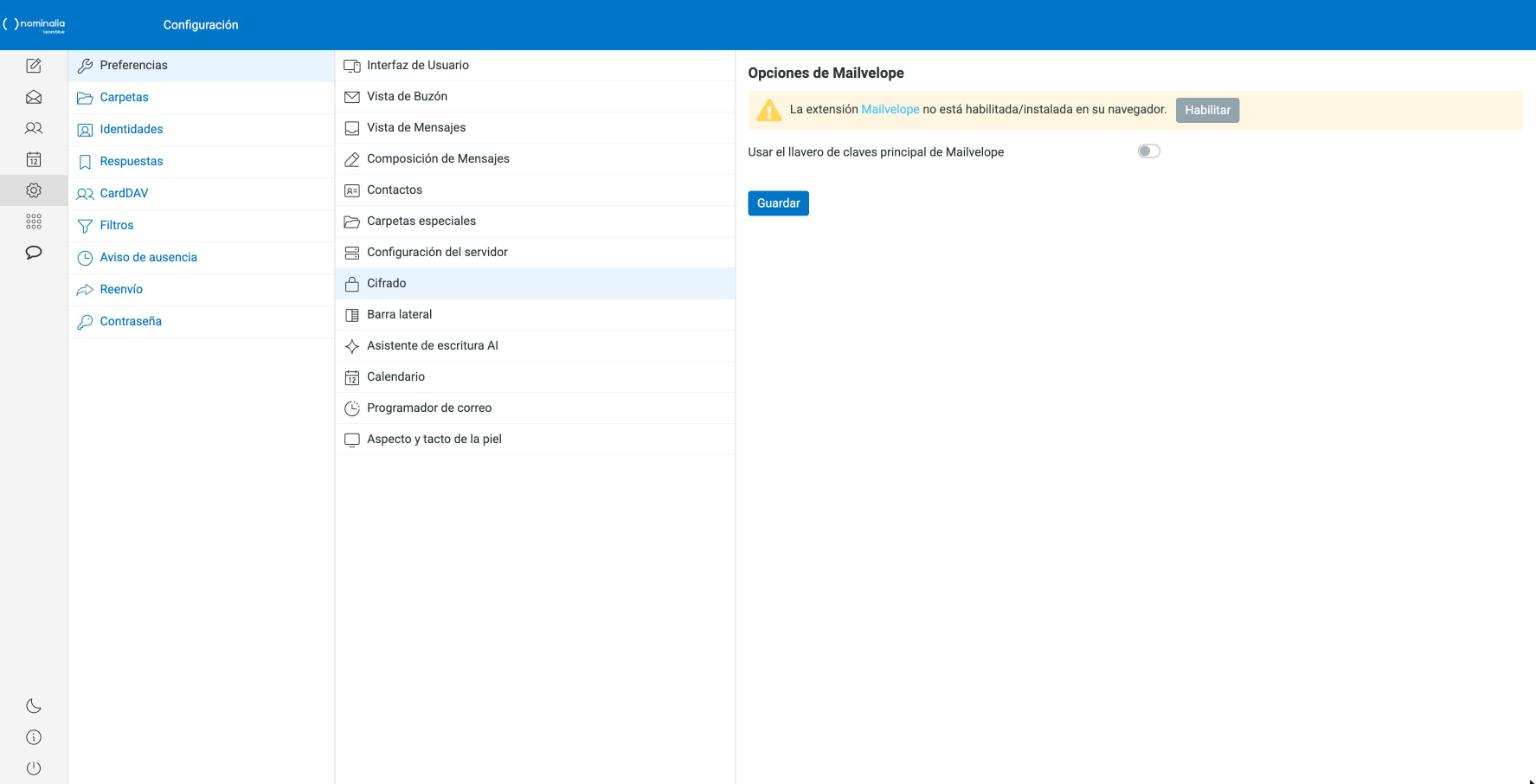
Task: Click the pencil icon beside Composición de Mensajes
Action: (352, 159)
